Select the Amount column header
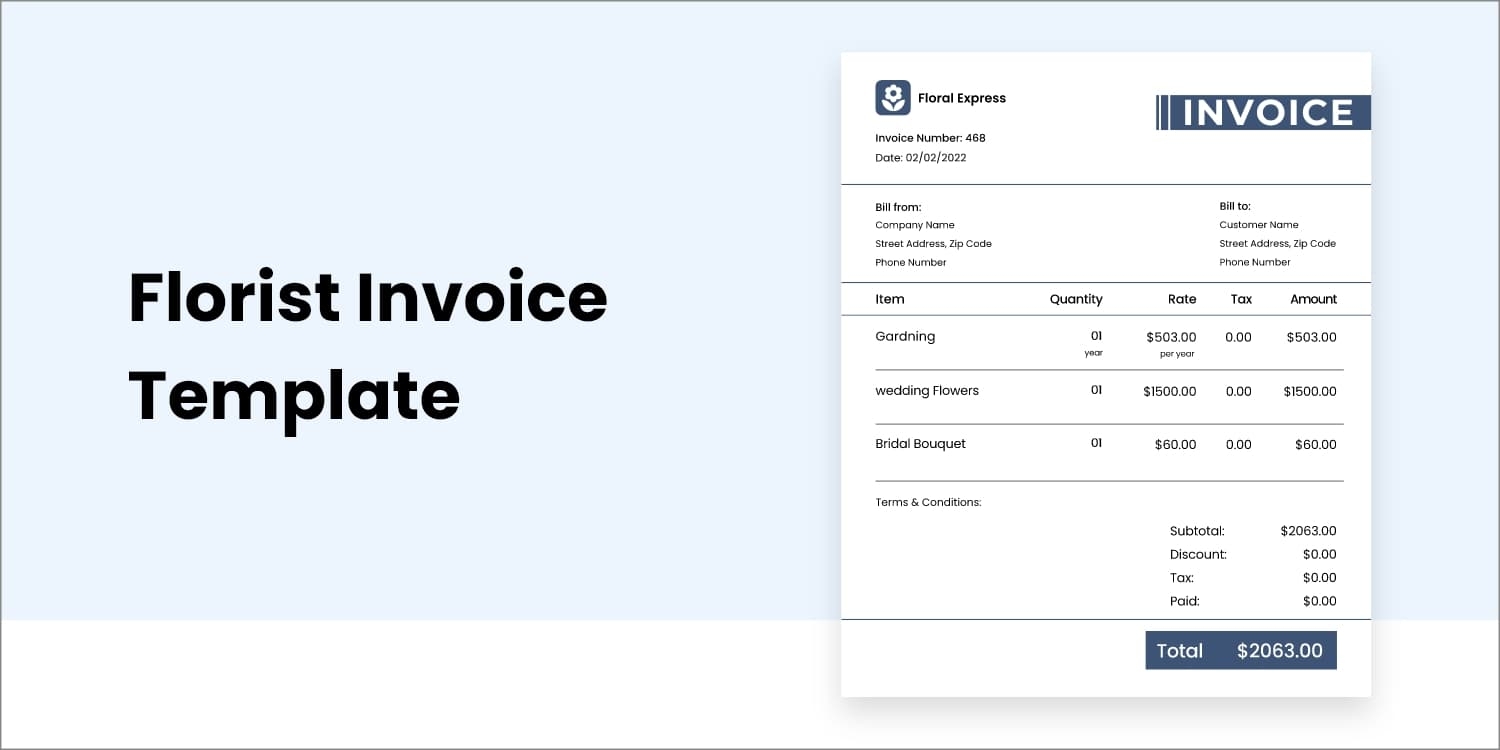1500x750 pixels. 1313,299
